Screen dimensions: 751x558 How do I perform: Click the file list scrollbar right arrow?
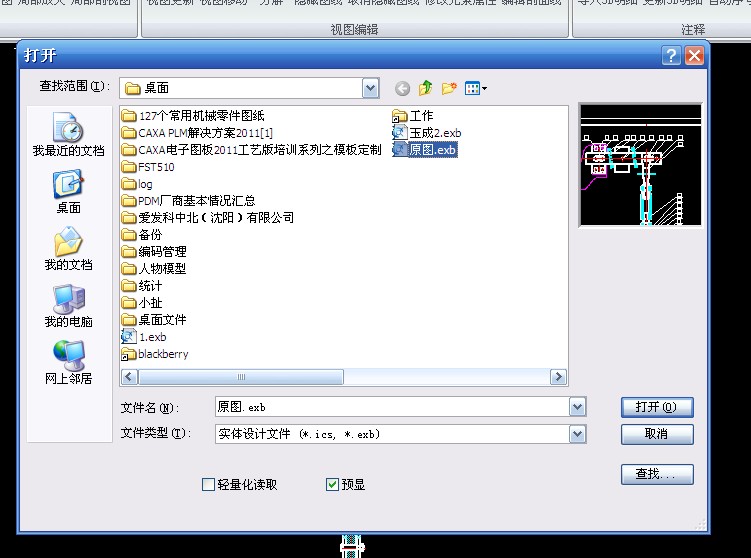point(558,377)
